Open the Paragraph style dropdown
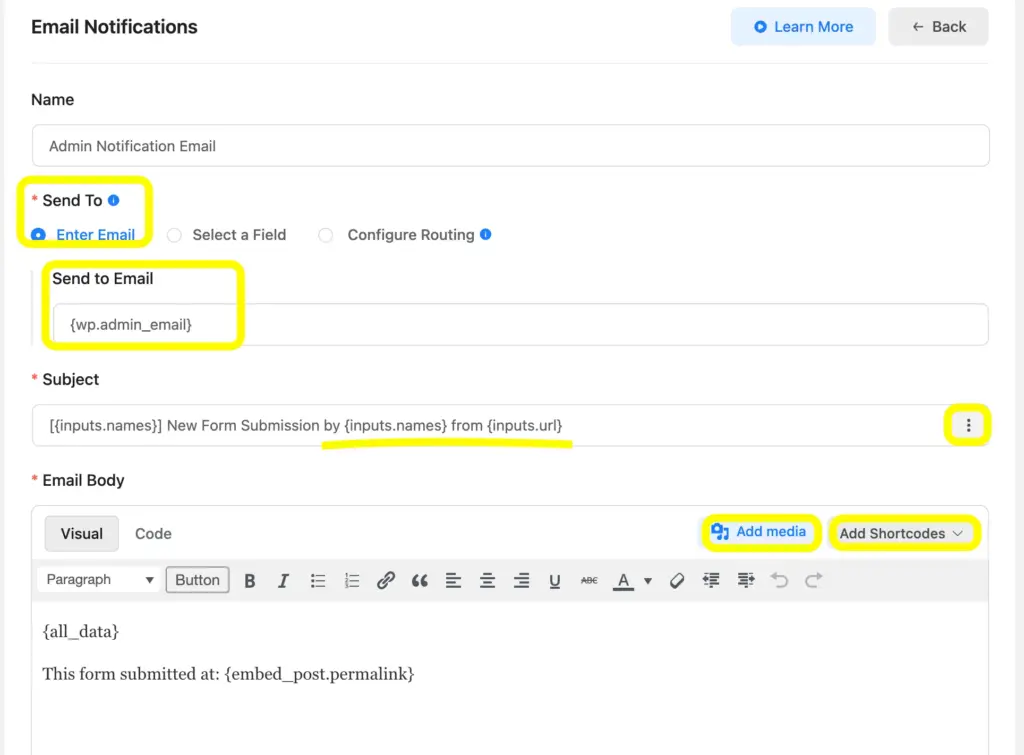The width and height of the screenshot is (1024, 755). pos(97,580)
